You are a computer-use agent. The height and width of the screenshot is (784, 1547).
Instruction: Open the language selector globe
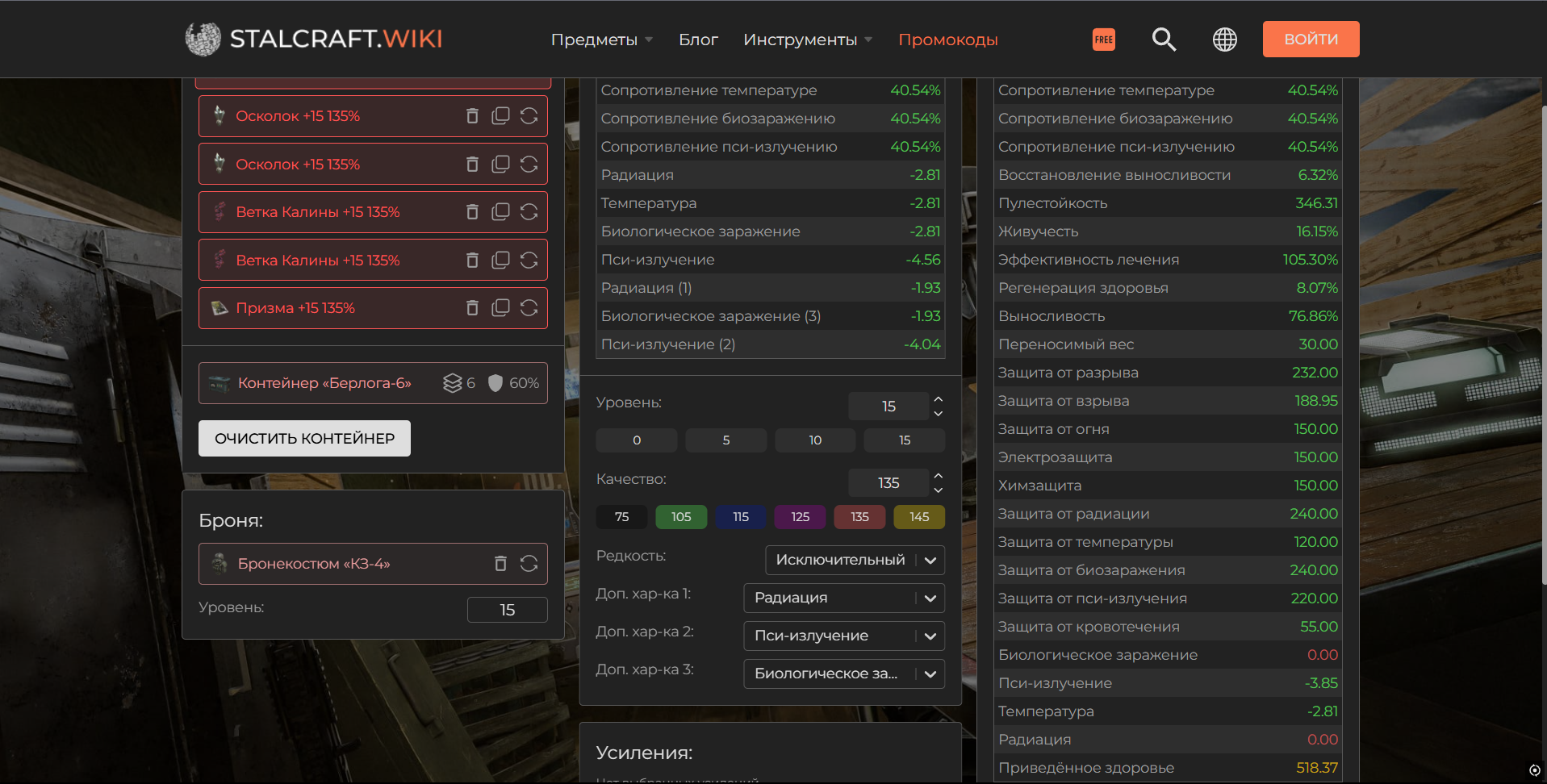point(1225,40)
